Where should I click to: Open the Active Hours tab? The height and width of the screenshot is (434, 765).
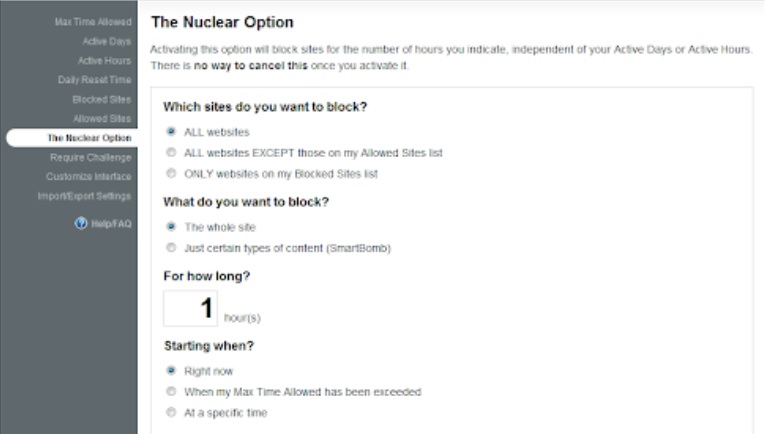click(104, 61)
